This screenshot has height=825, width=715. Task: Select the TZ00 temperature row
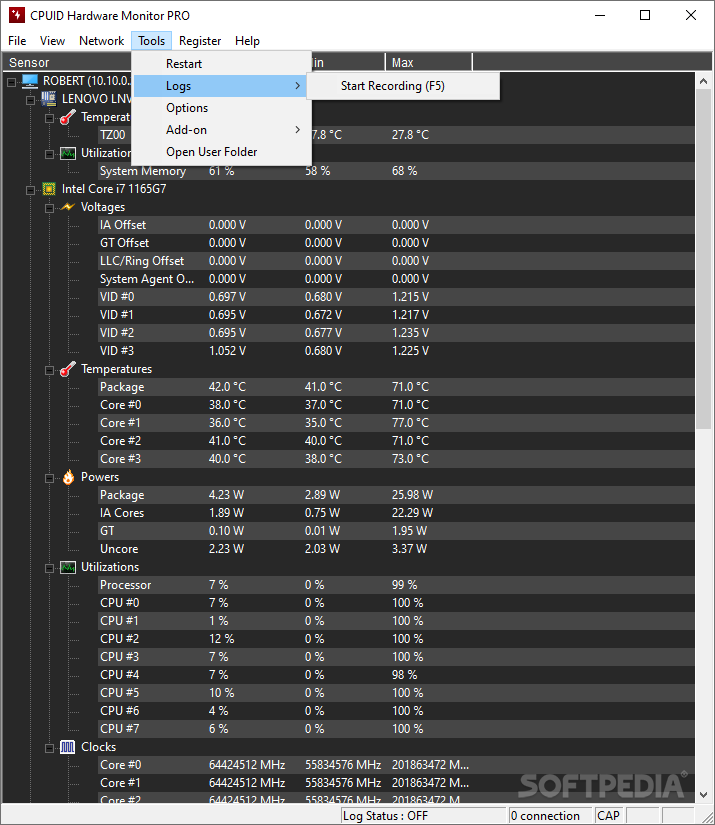click(x=396, y=135)
